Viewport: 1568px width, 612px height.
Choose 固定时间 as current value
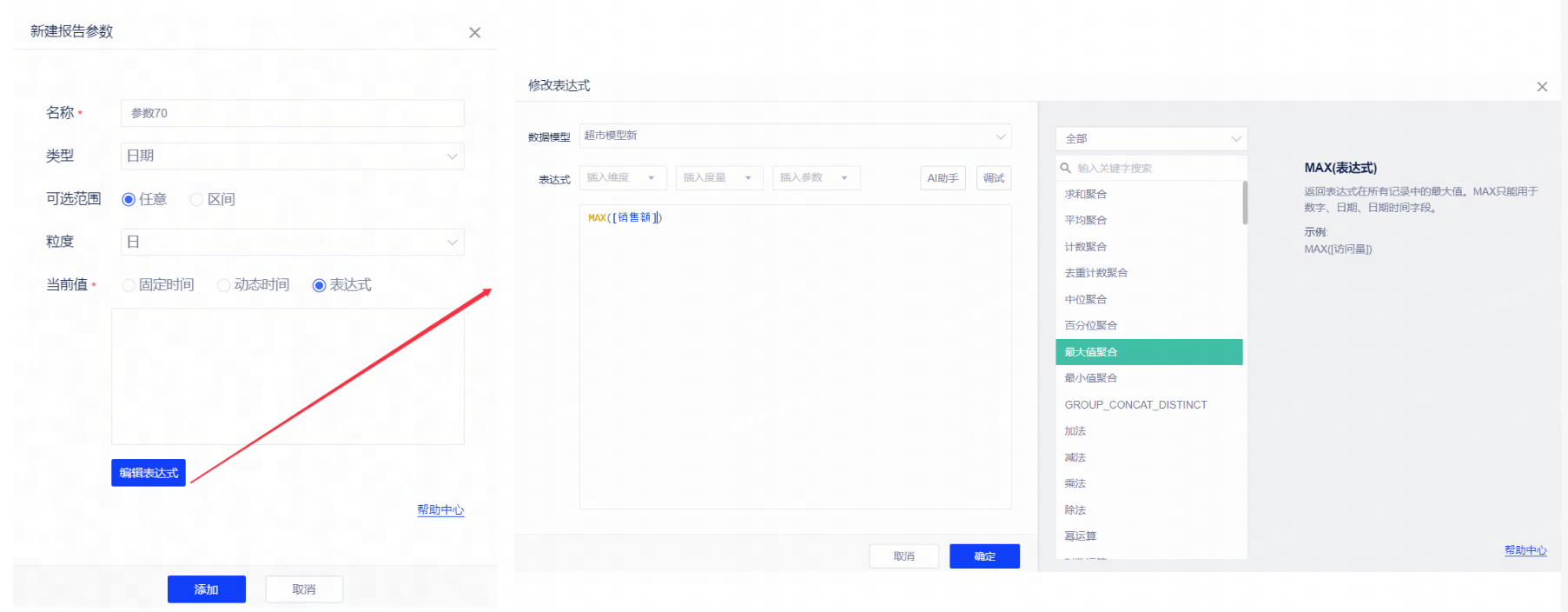tap(129, 285)
